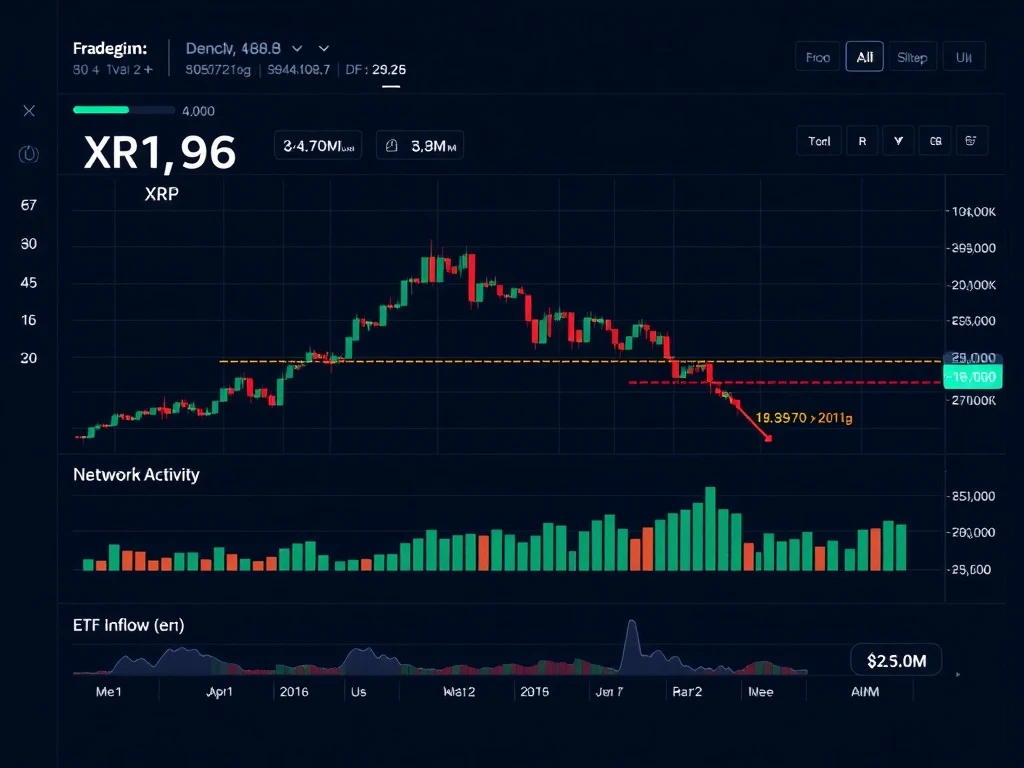Open chart settings via the rightmost toolbar icon

[971, 141]
